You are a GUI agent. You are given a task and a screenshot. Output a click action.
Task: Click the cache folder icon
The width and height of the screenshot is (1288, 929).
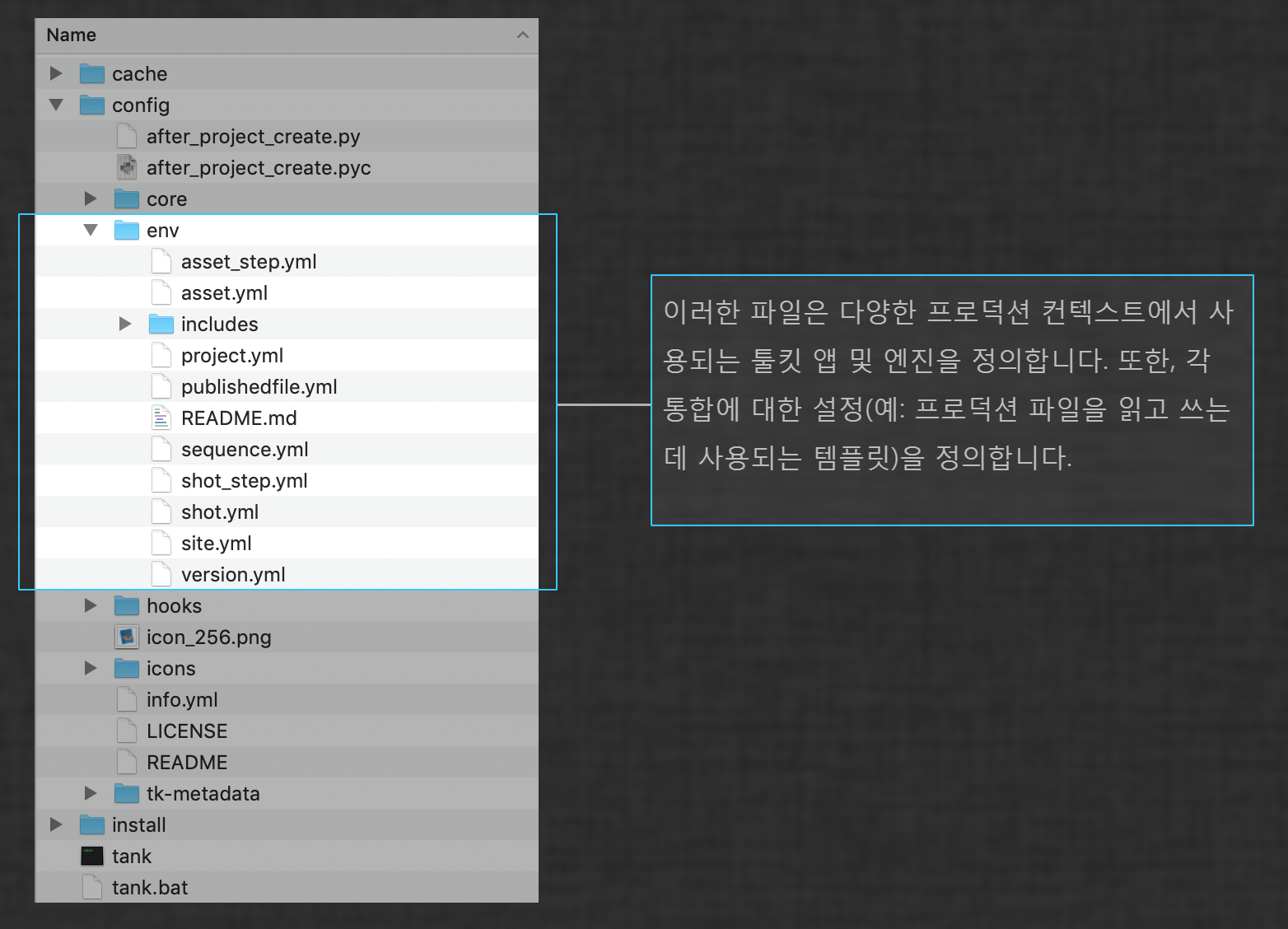click(x=92, y=74)
